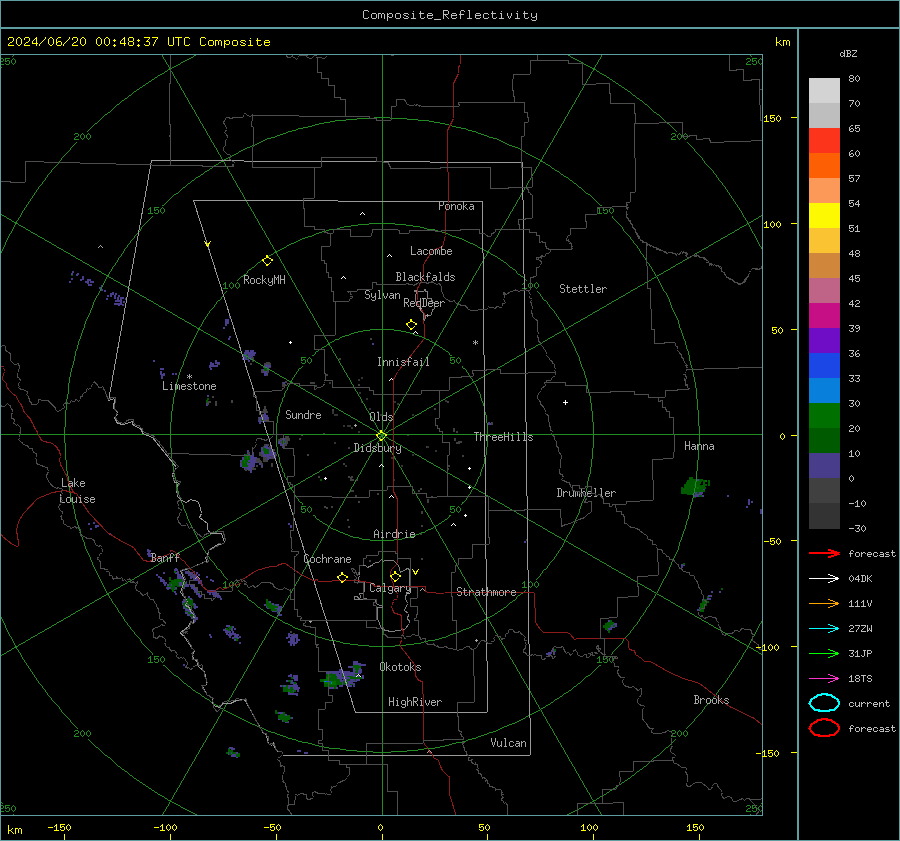Click yellow diamond marker below RedDeer
Screen dimensions: 900x841
point(411,325)
